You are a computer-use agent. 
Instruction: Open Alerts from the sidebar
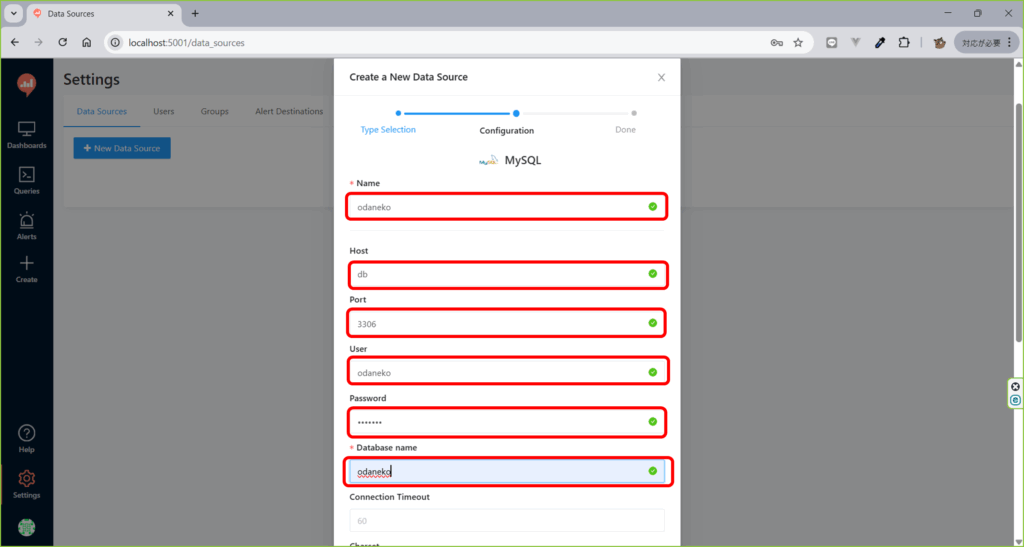point(27,225)
